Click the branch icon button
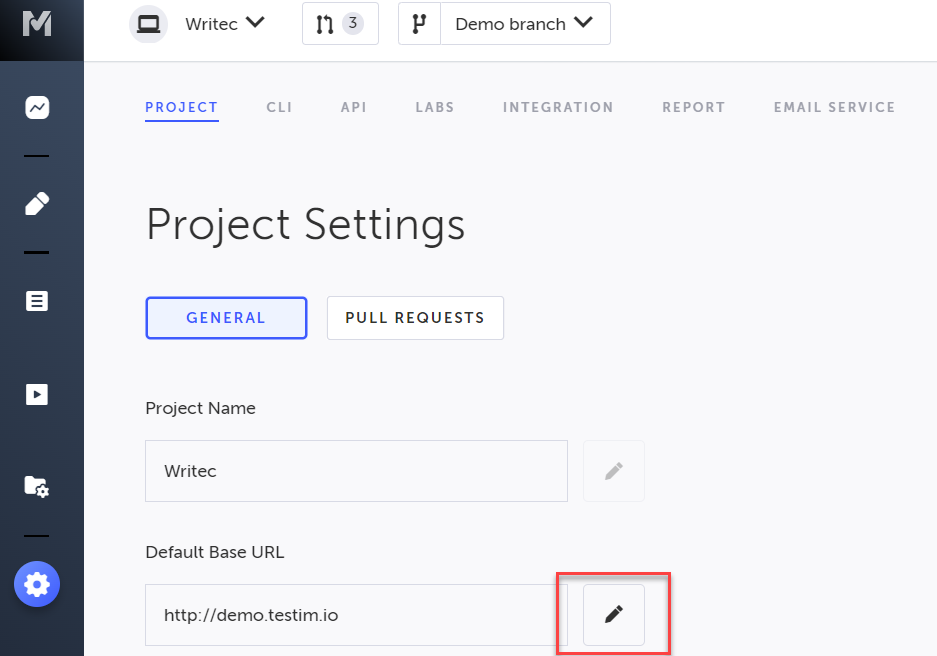937x656 pixels. (419, 24)
